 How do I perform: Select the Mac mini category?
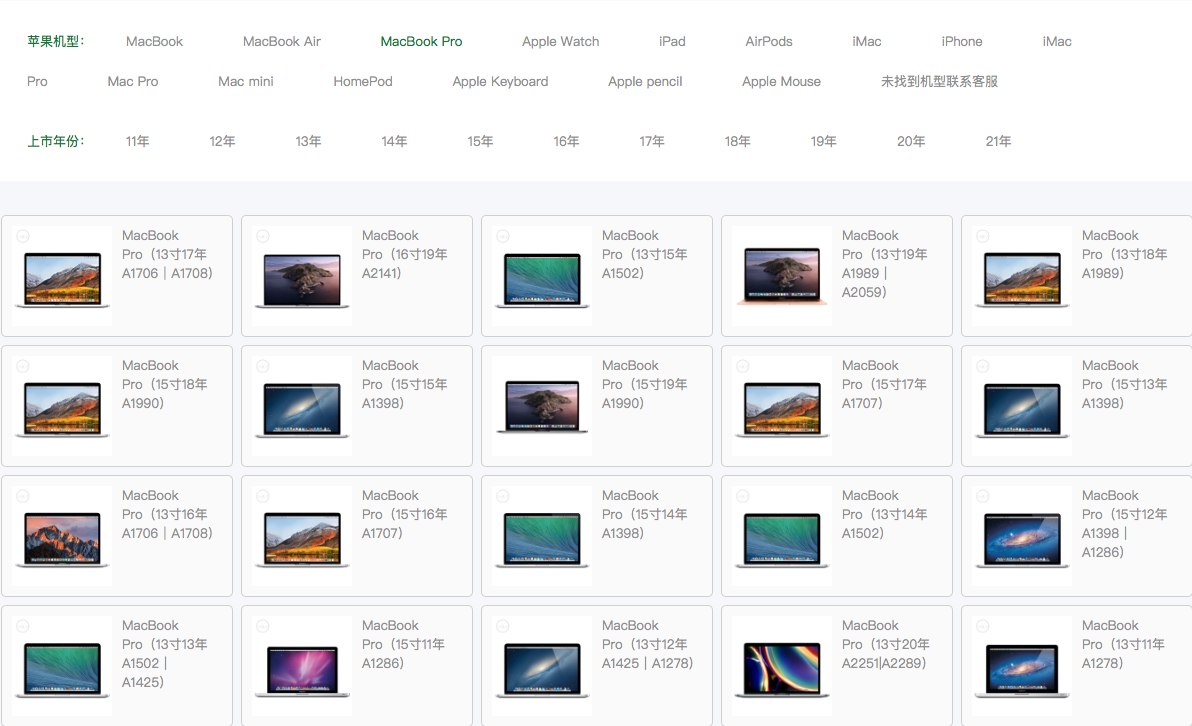246,81
